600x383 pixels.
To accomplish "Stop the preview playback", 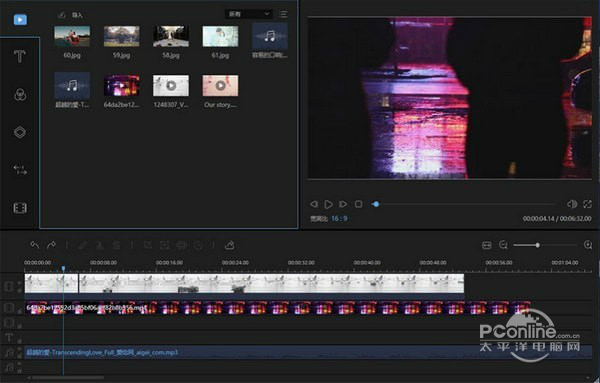I will click(x=359, y=204).
